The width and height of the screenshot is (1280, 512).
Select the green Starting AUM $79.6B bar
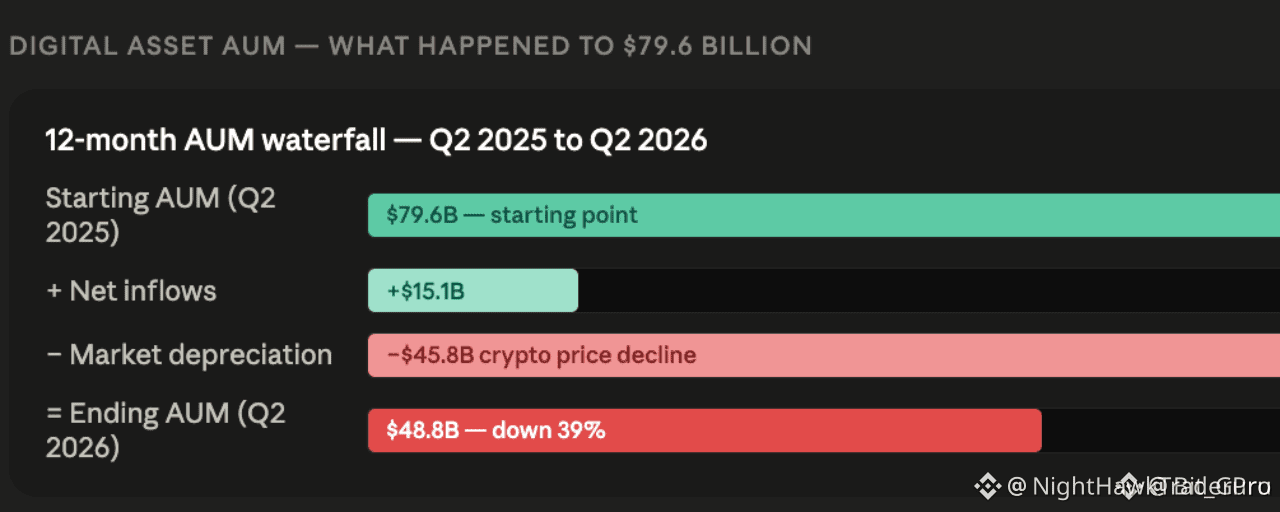pos(824,215)
